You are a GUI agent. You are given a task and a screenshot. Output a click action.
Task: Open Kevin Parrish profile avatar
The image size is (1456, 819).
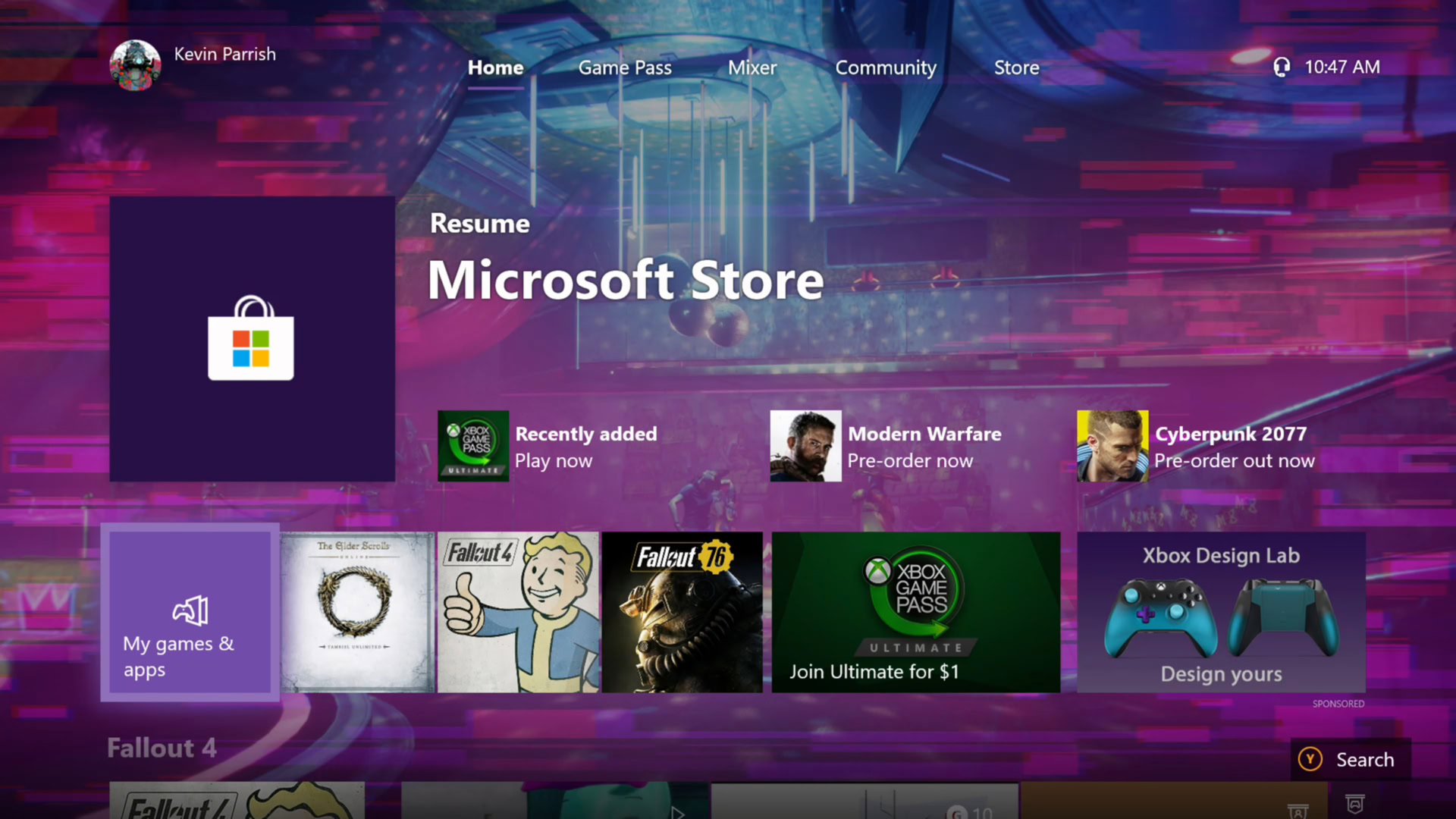coord(135,65)
